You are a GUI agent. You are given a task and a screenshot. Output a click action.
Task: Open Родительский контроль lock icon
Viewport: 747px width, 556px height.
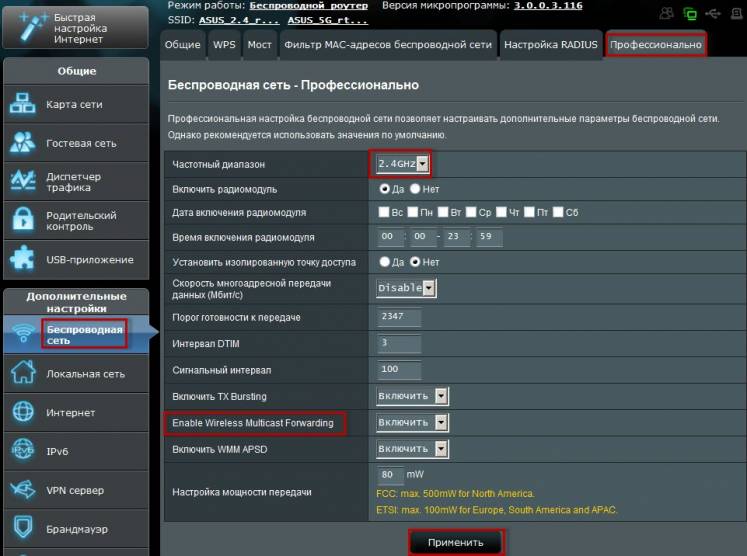pyautogui.click(x=22, y=220)
